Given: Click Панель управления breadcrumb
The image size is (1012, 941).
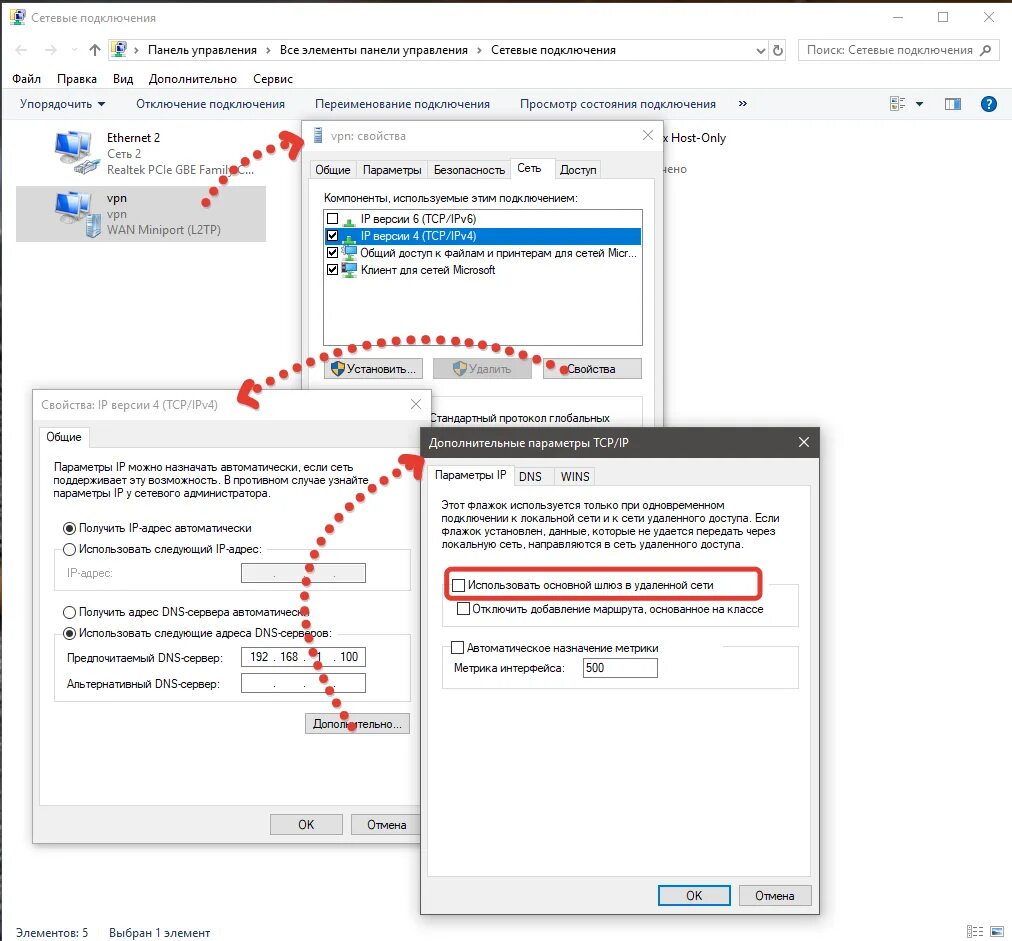Looking at the screenshot, I should [202, 50].
